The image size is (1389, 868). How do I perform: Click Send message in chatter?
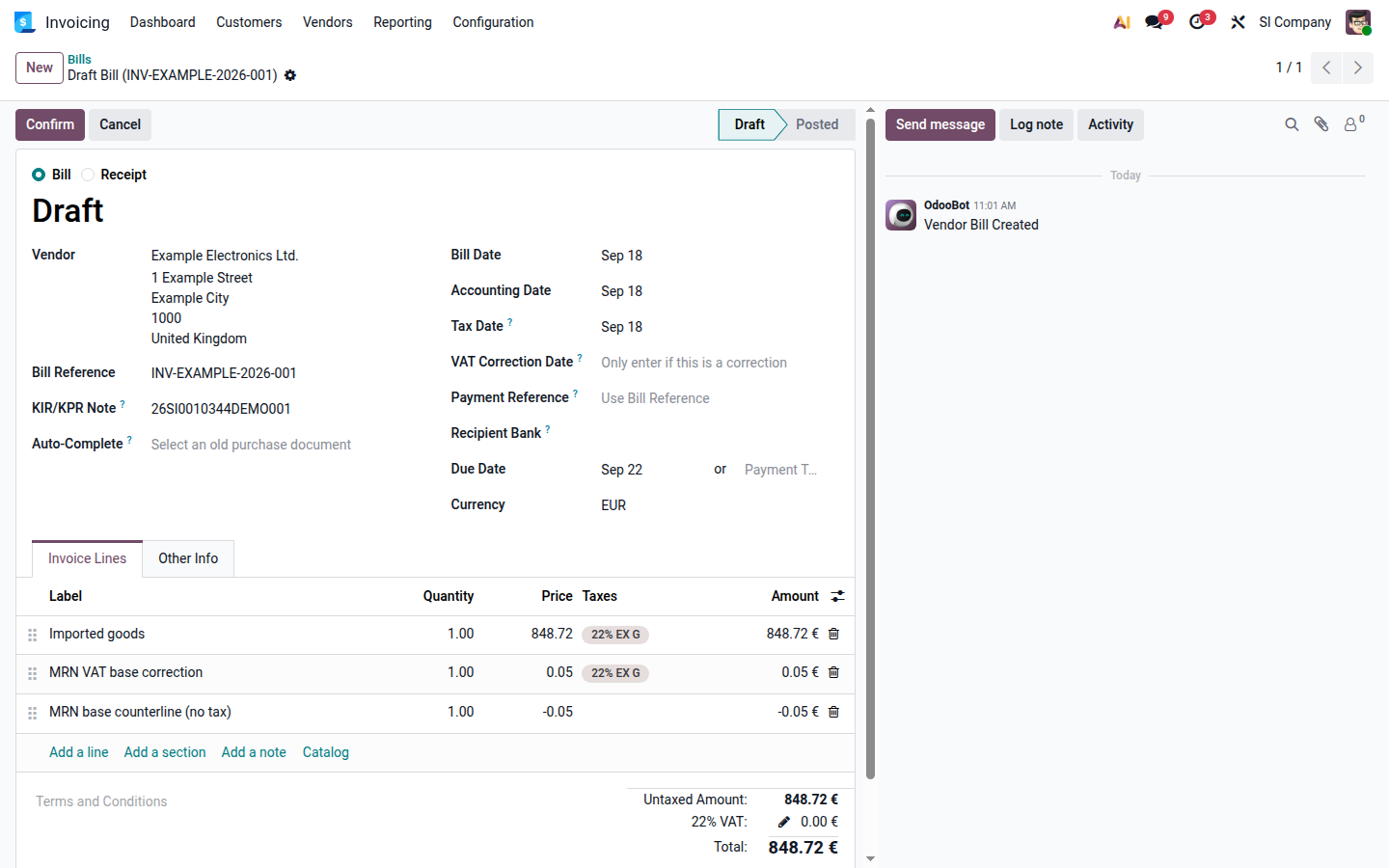coord(940,124)
